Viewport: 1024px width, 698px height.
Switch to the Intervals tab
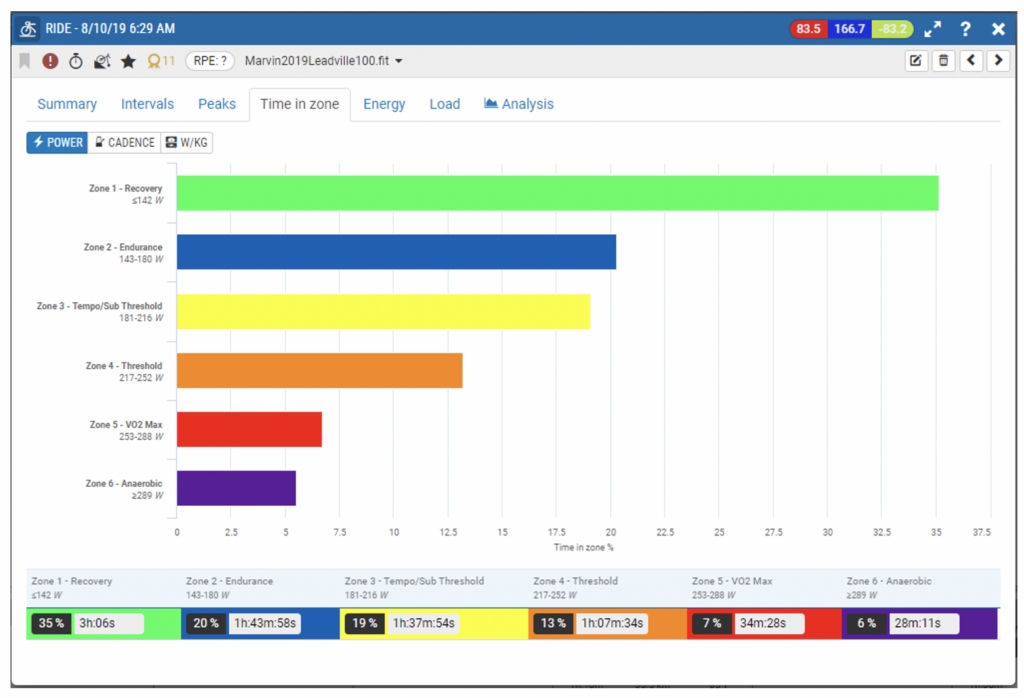[147, 104]
